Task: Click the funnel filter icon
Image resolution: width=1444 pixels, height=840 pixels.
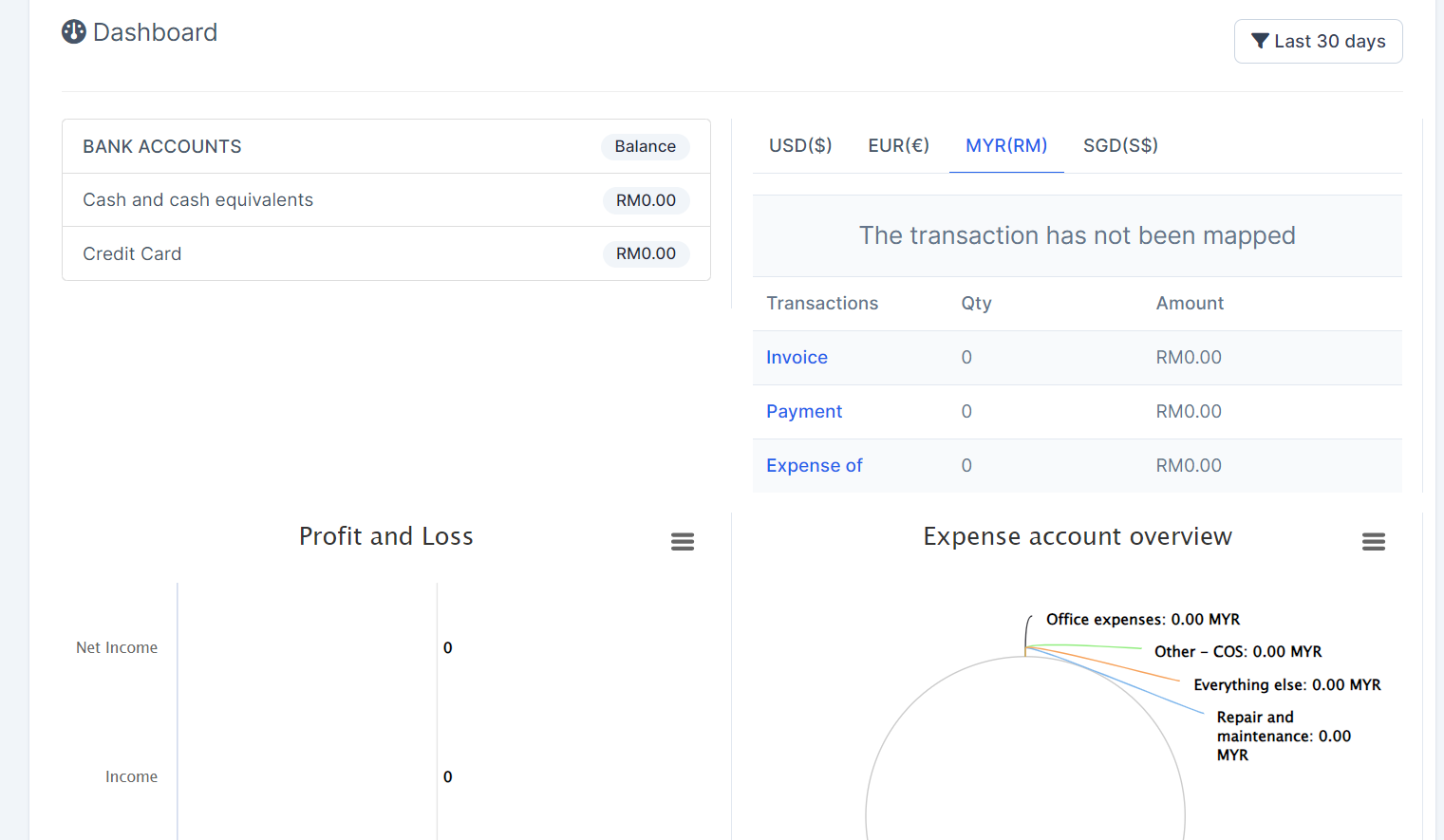Action: pyautogui.click(x=1260, y=41)
